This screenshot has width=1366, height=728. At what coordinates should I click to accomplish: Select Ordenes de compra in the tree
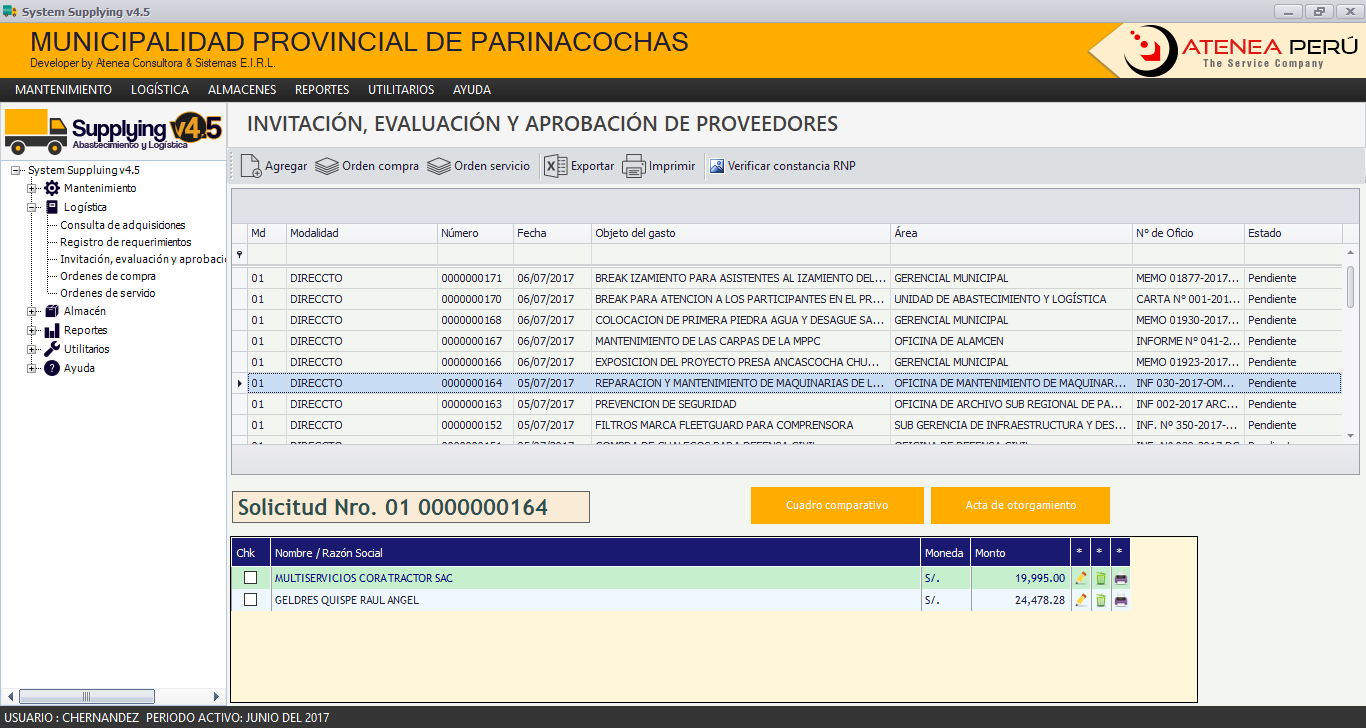[x=108, y=276]
